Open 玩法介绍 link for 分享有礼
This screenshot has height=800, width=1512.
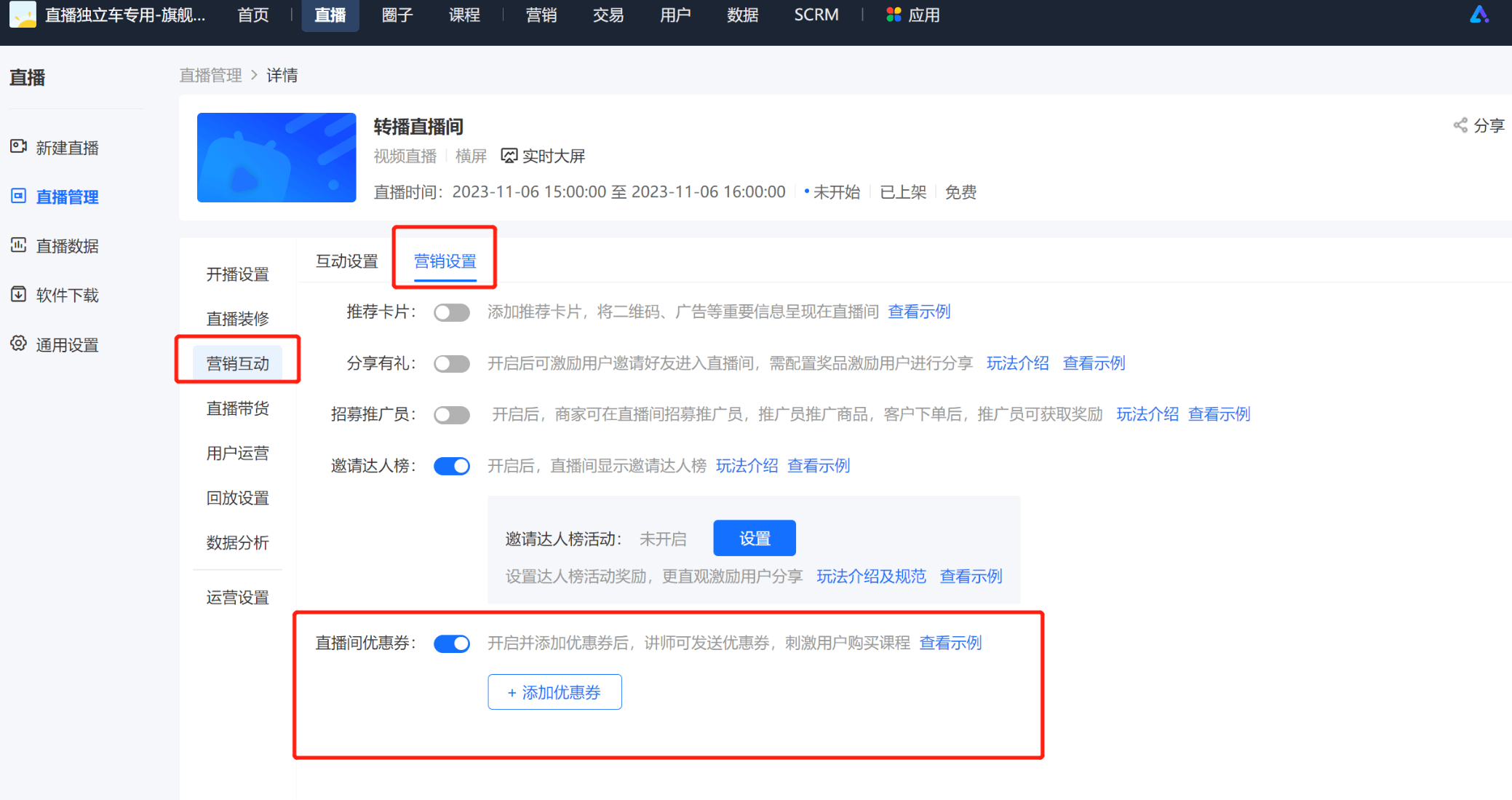coord(1018,363)
